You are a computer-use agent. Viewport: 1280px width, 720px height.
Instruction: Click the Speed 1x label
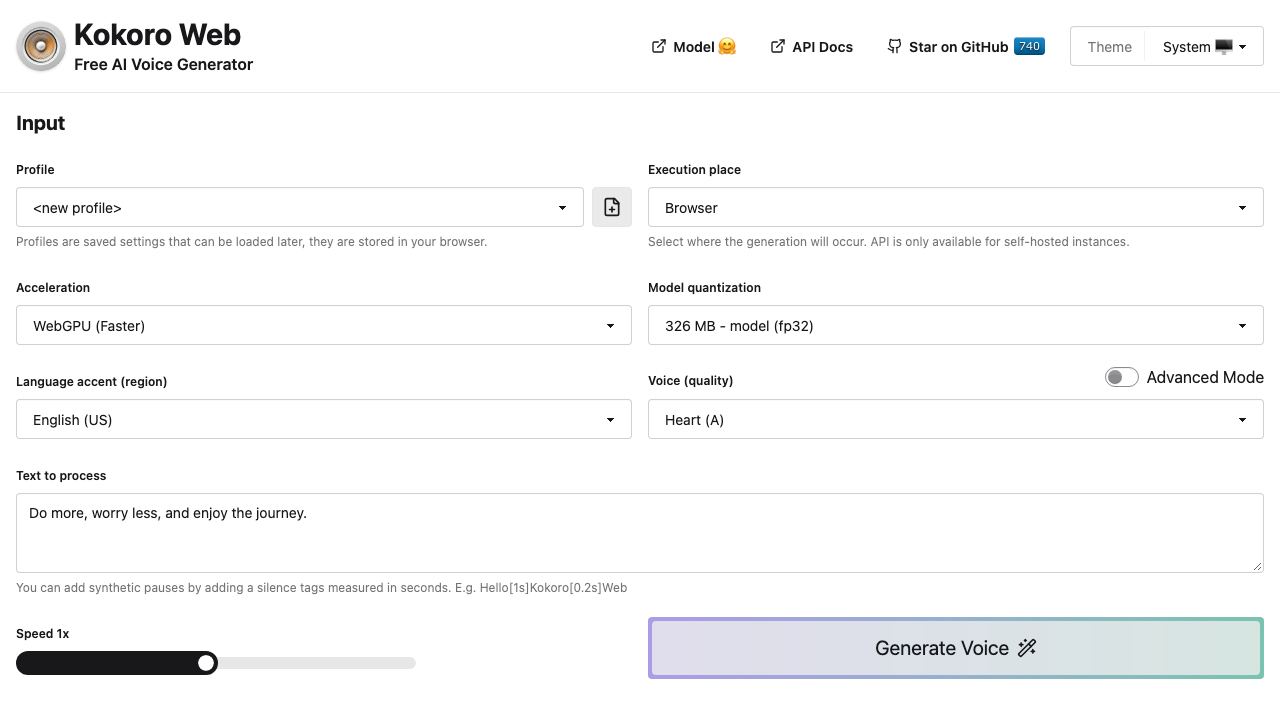pyautogui.click(x=43, y=634)
